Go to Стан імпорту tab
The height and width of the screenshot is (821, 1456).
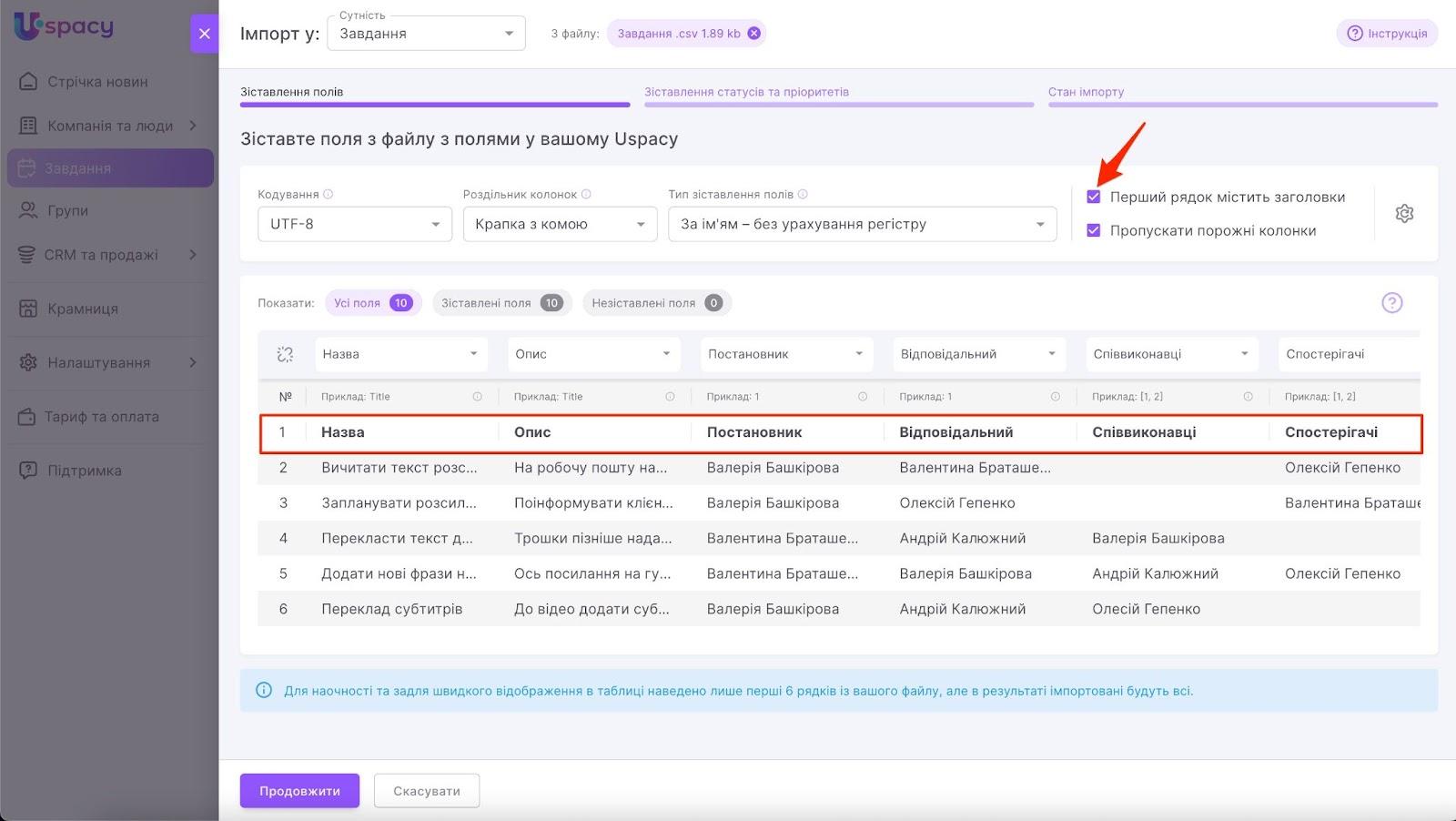[x=1086, y=92]
